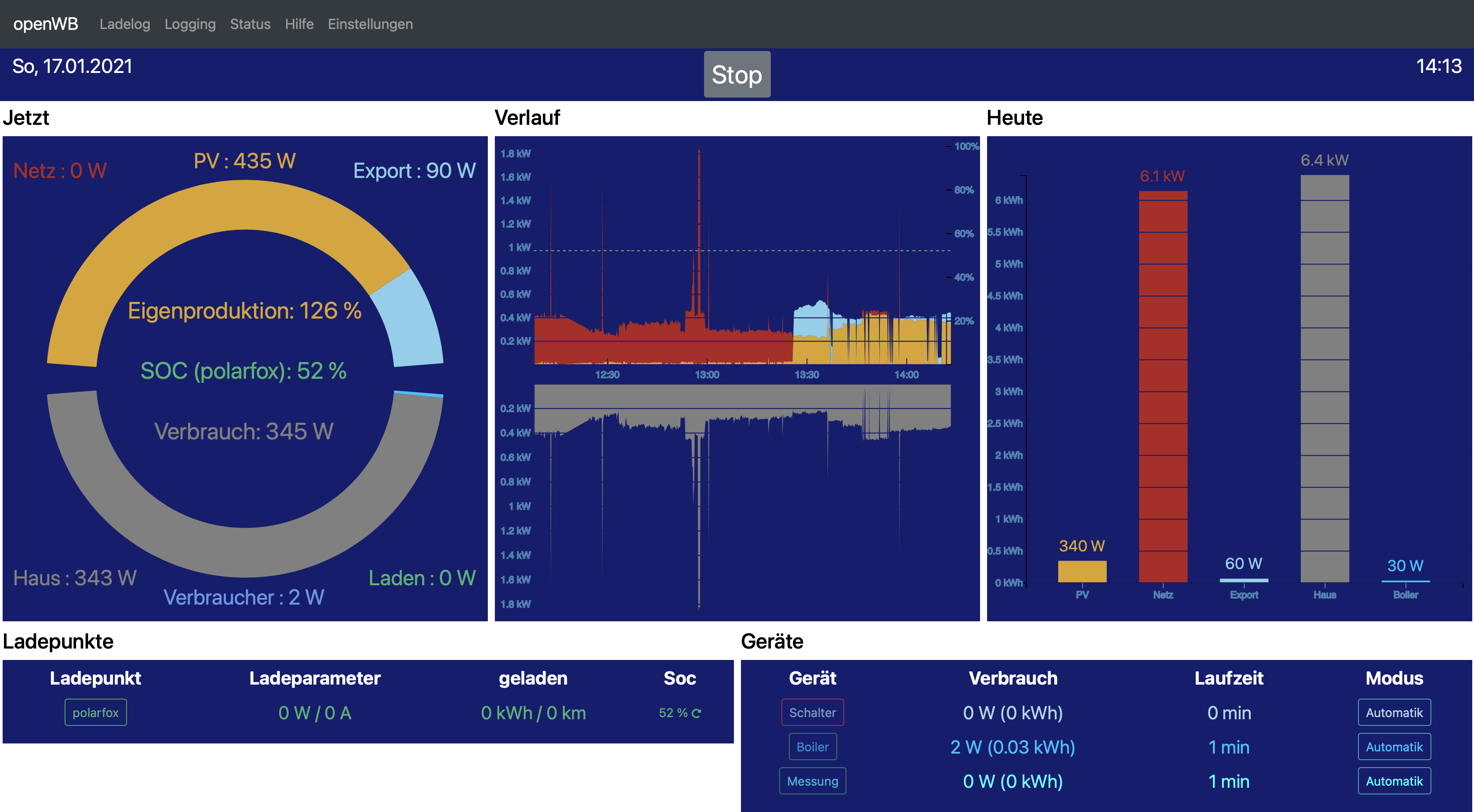Open the Status menu item
The height and width of the screenshot is (812, 1474).
250,24
